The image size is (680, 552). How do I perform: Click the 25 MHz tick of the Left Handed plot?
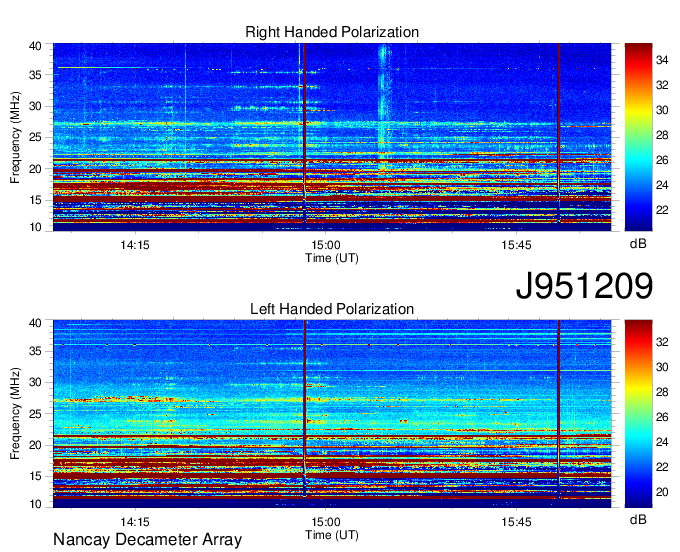pyautogui.click(x=35, y=414)
